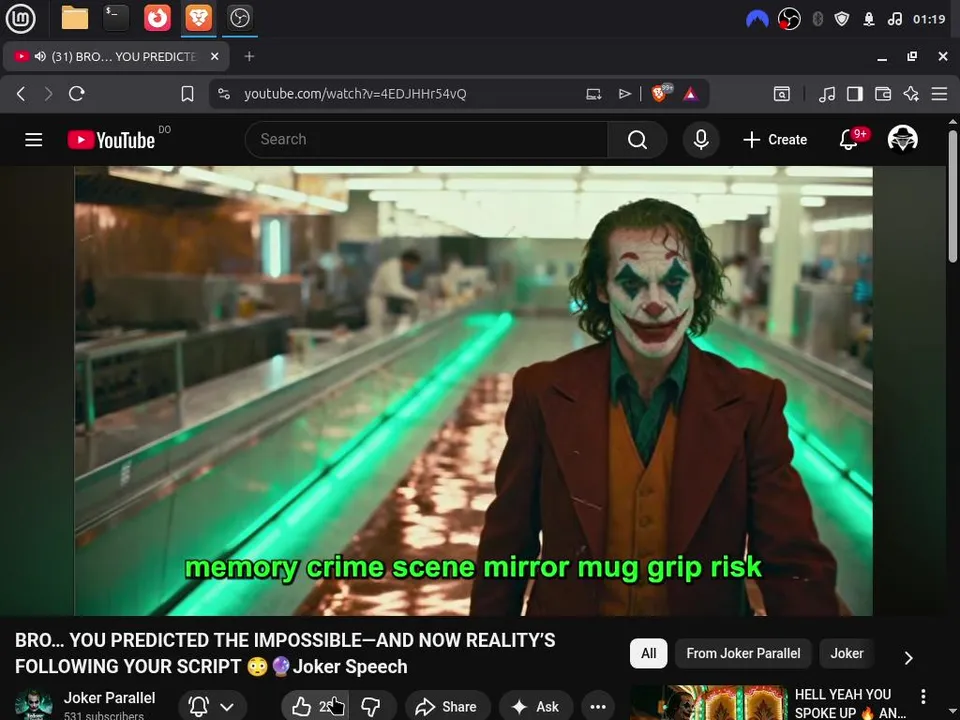Open the more actions three-dot button
Screen dimensions: 960x720
(598, 707)
